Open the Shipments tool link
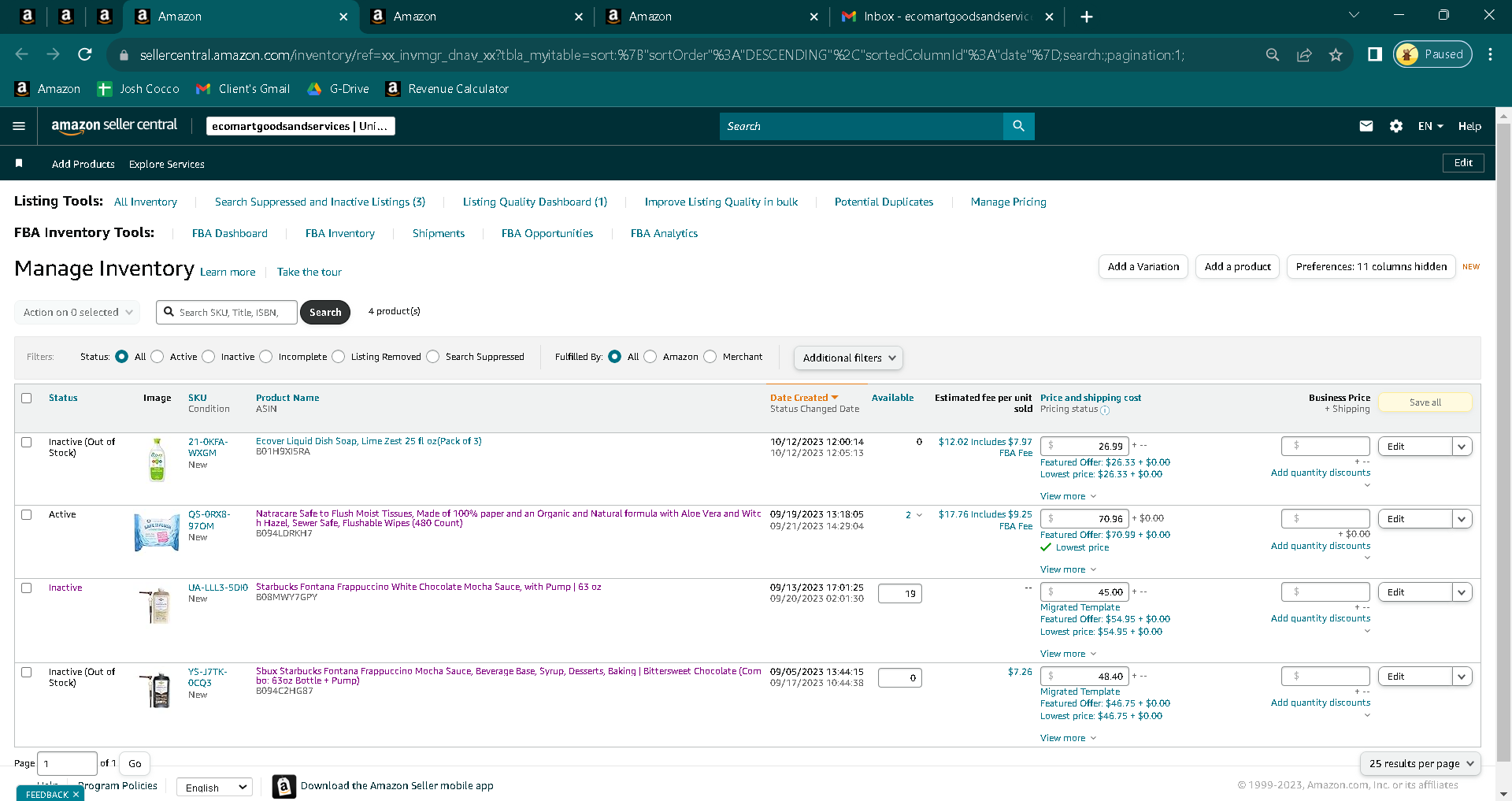Viewport: 1512px width, 801px height. tap(439, 234)
